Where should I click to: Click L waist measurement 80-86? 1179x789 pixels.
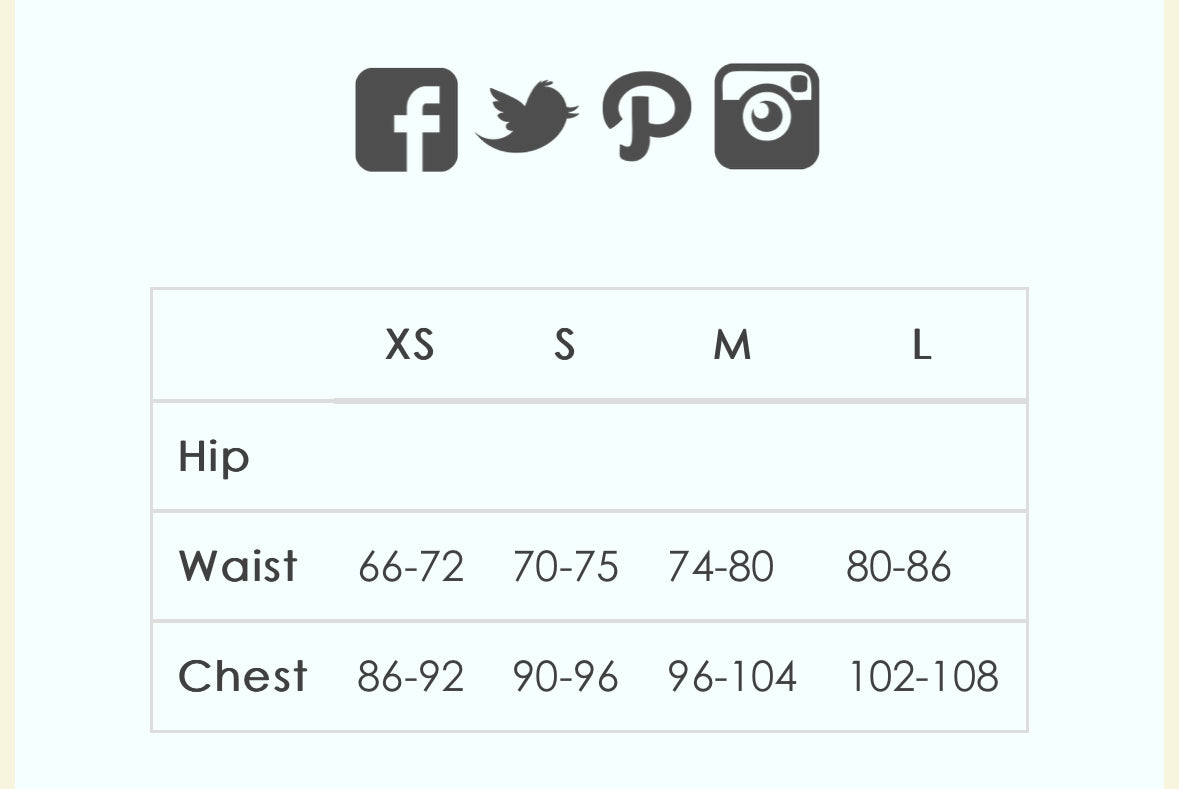point(899,568)
